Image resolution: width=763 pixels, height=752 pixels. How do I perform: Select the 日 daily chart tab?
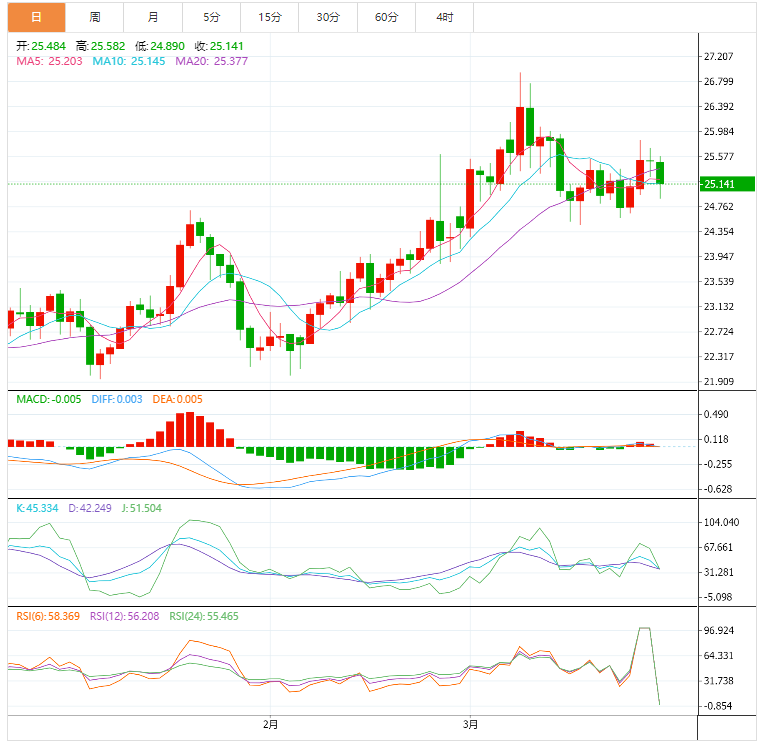coord(36,17)
